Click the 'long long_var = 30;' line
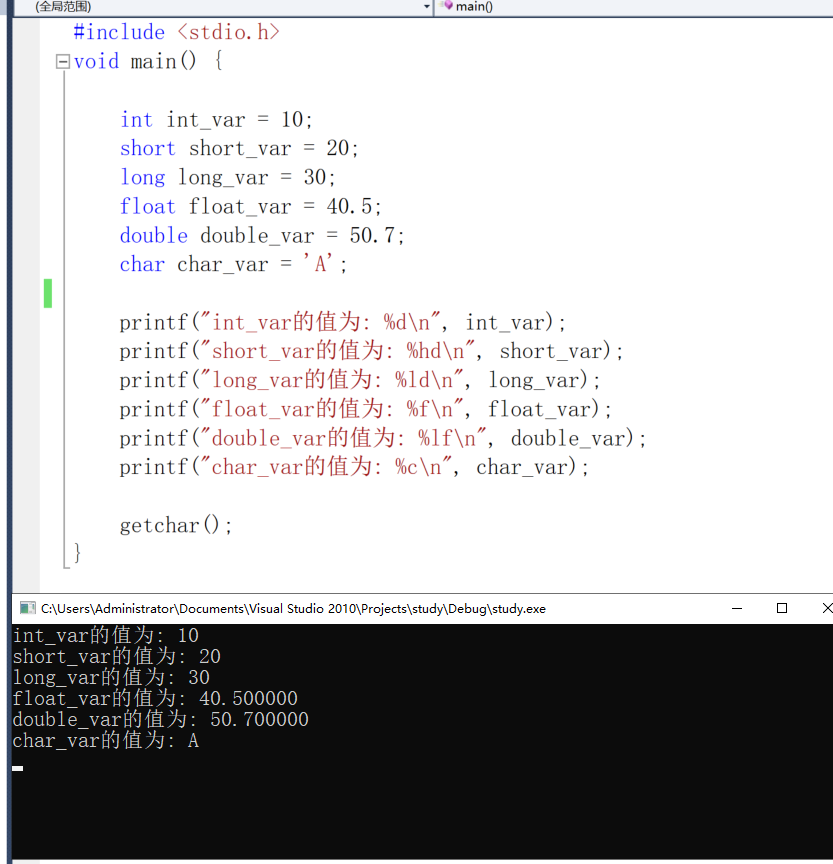This screenshot has width=833, height=864. coord(228,177)
